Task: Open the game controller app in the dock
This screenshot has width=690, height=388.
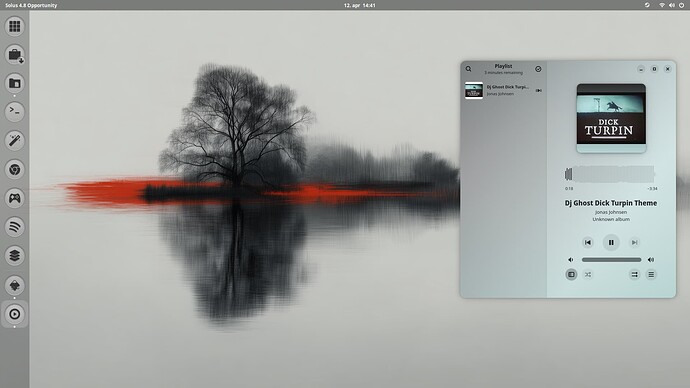Action: tap(15, 198)
